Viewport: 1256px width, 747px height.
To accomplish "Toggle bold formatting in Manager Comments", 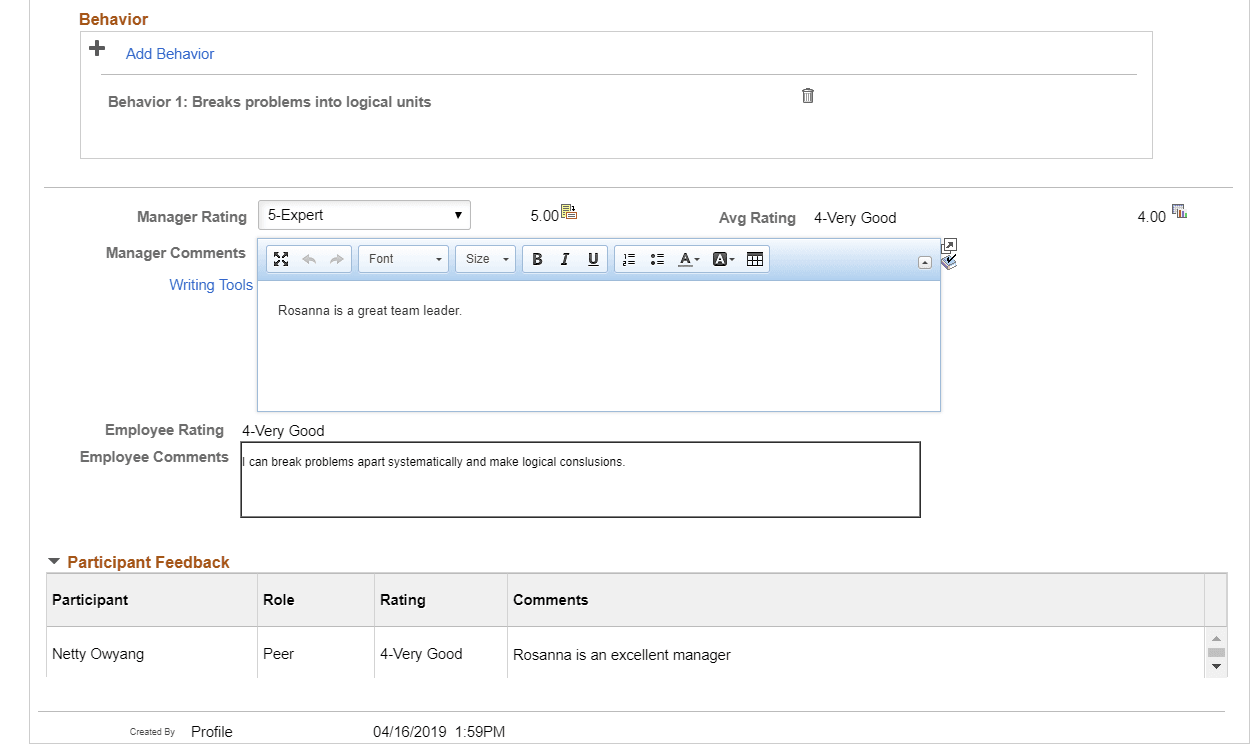I will (x=537, y=258).
